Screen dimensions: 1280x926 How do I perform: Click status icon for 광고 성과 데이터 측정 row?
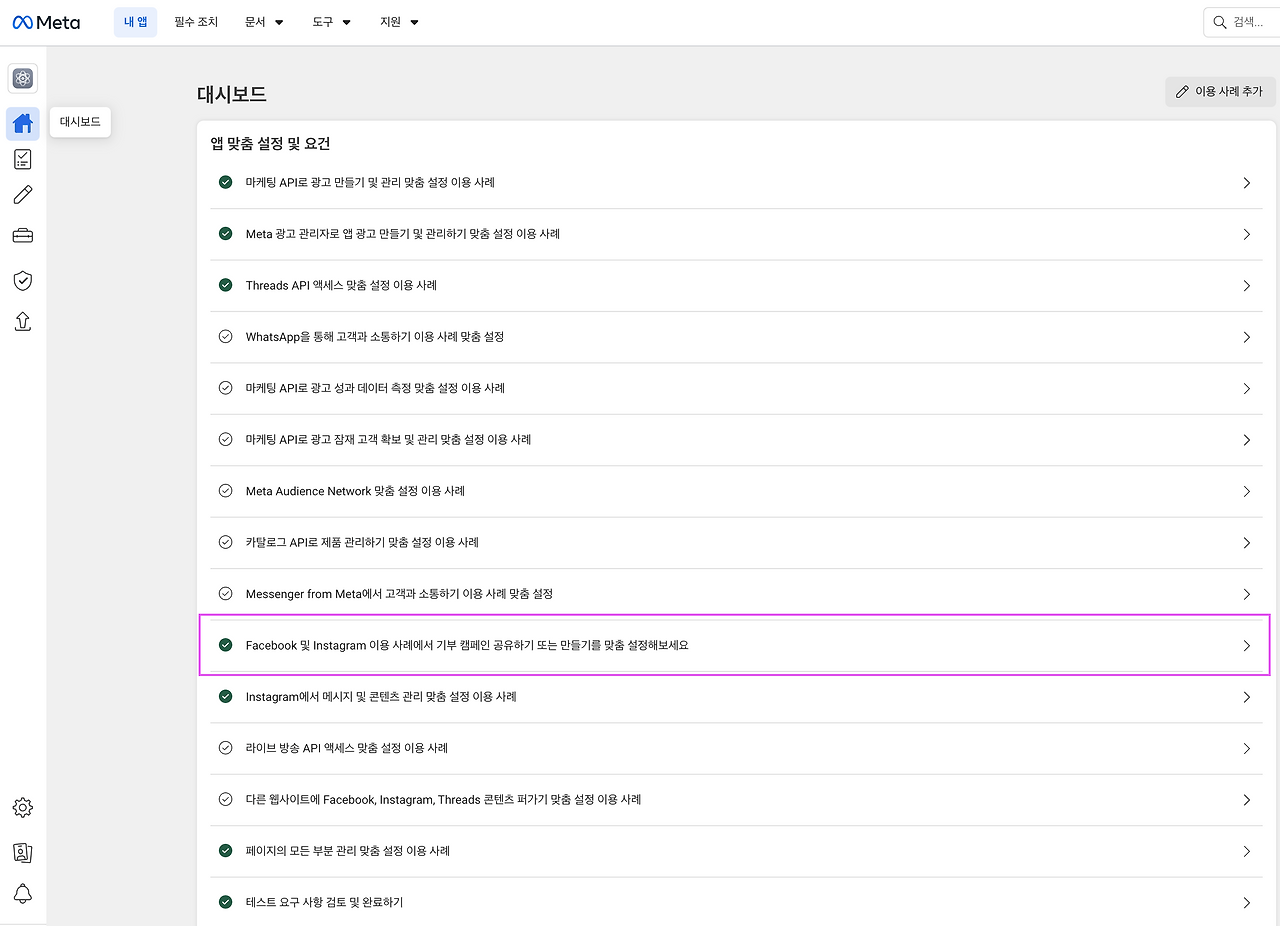coord(226,388)
